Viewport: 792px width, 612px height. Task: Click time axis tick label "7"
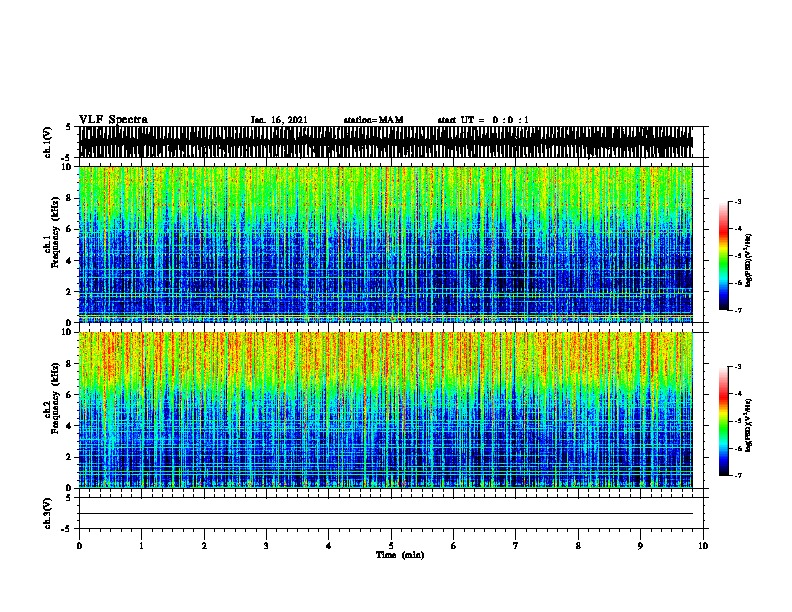pyautogui.click(x=516, y=546)
